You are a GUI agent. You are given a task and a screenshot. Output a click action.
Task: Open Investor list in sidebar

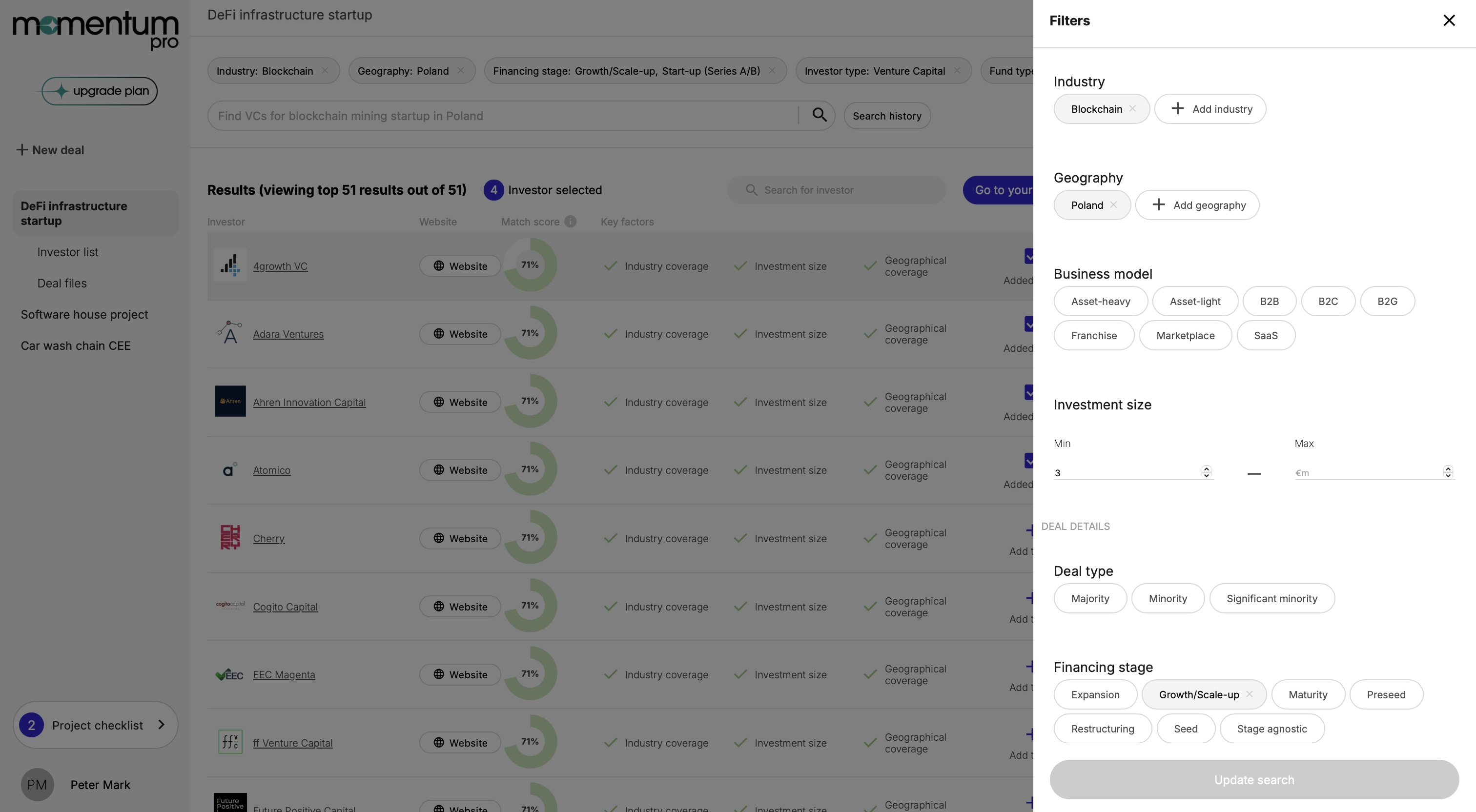coord(68,252)
